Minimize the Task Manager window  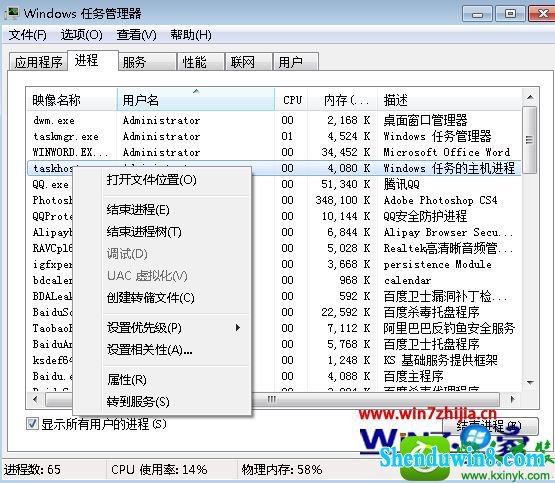(477, 14)
